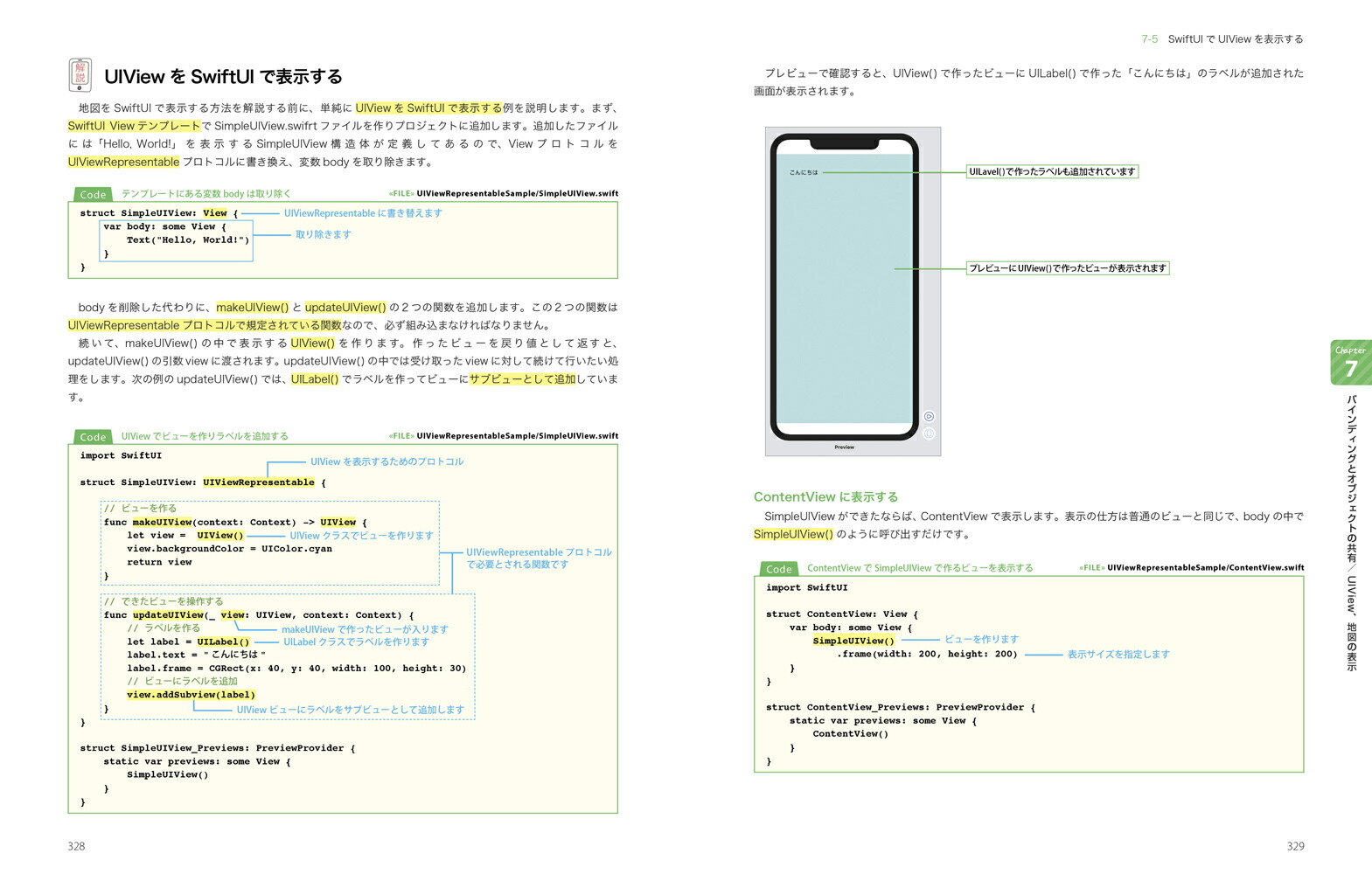The width and height of the screenshot is (1372, 874).
Task: Click the "こんにちは" label inside the phone preview
Action: (x=804, y=172)
